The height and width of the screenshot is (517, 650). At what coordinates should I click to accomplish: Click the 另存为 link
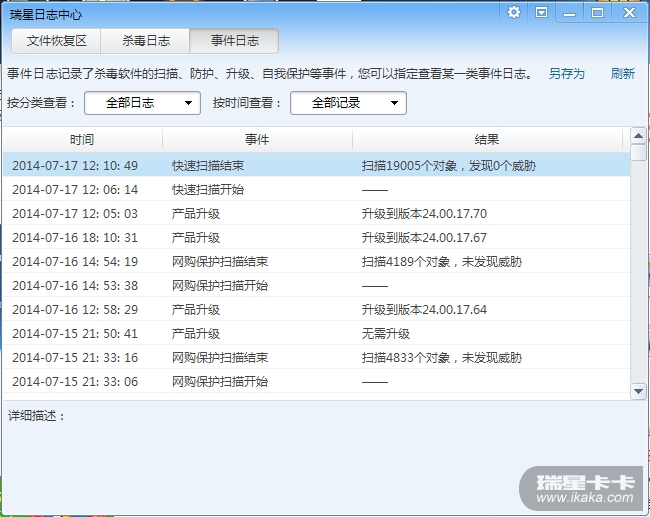(x=566, y=74)
